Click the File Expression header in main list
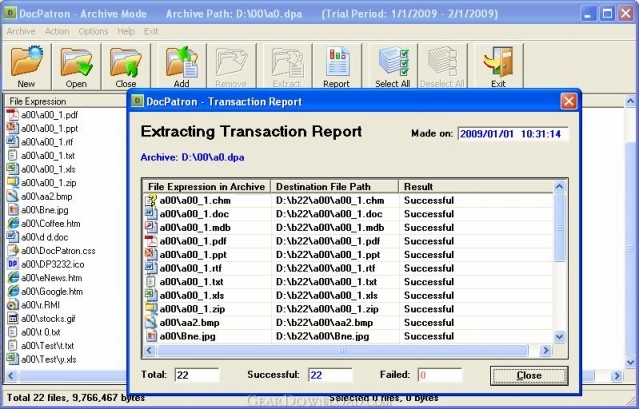Image resolution: width=639 pixels, height=409 pixels. 66,101
